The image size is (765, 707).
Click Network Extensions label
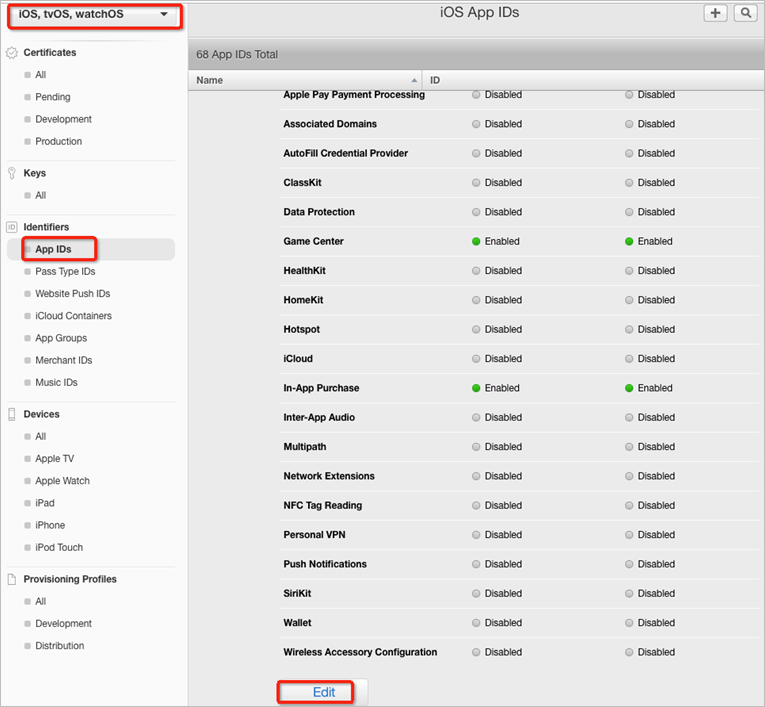pos(329,476)
